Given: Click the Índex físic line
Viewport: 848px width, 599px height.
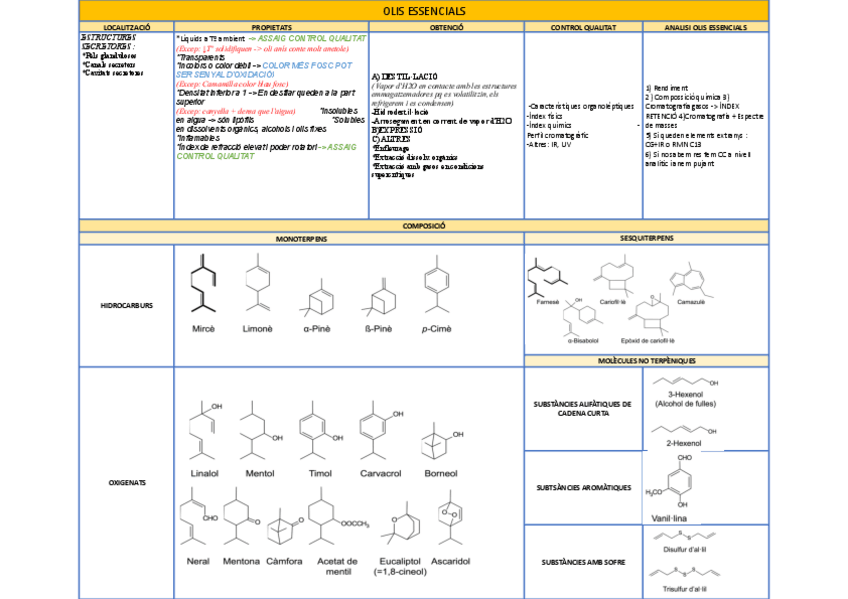Looking at the screenshot, I should [x=545, y=116].
